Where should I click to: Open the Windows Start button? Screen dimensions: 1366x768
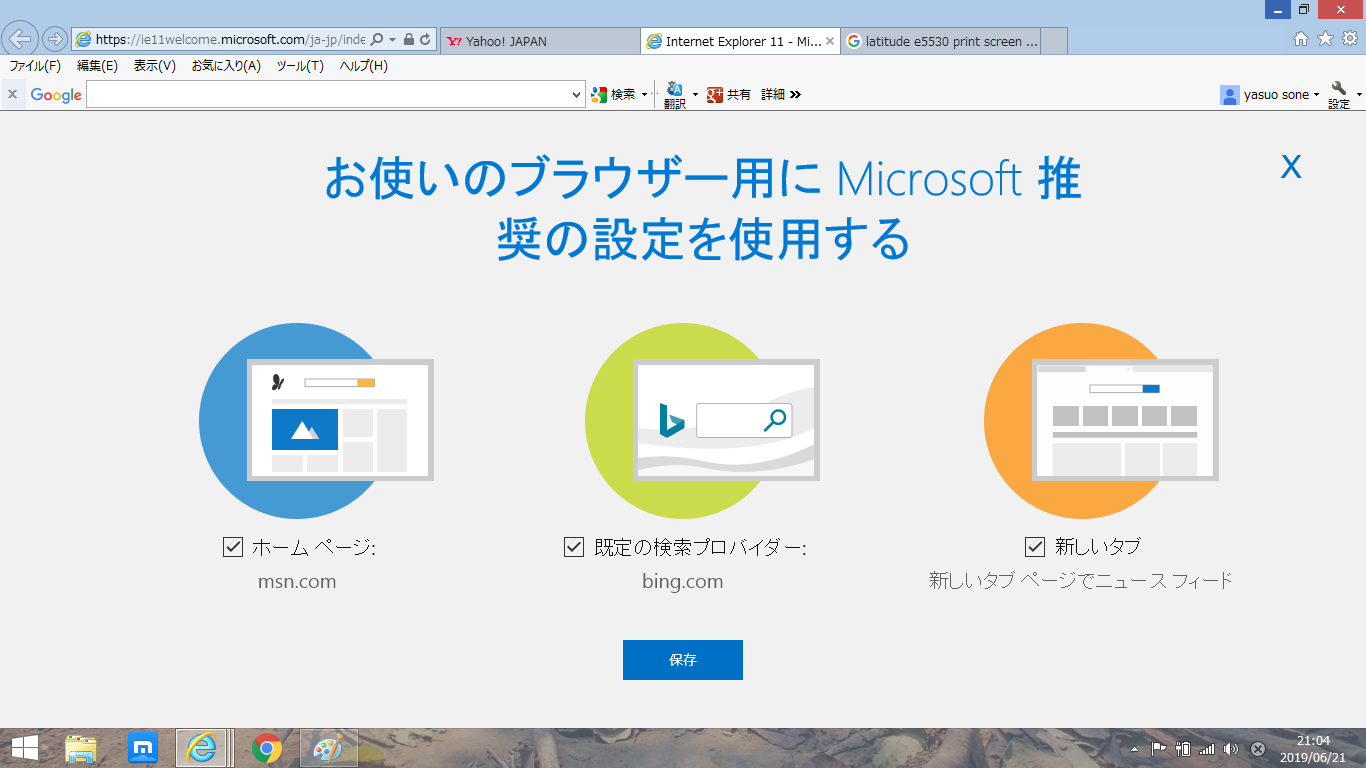(x=25, y=748)
